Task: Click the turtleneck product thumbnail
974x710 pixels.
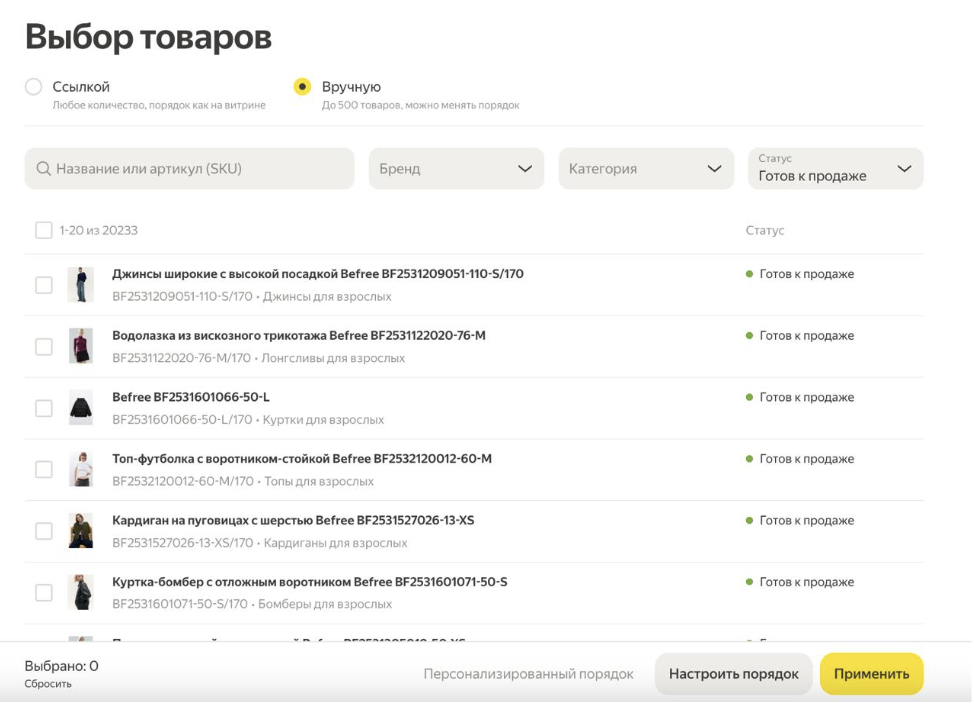Action: pyautogui.click(x=81, y=346)
